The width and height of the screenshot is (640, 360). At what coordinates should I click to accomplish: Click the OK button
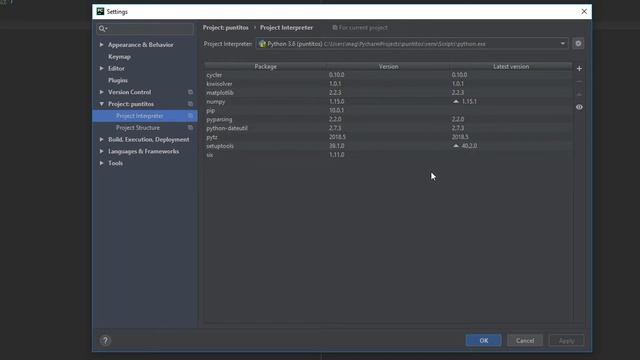(x=484, y=340)
